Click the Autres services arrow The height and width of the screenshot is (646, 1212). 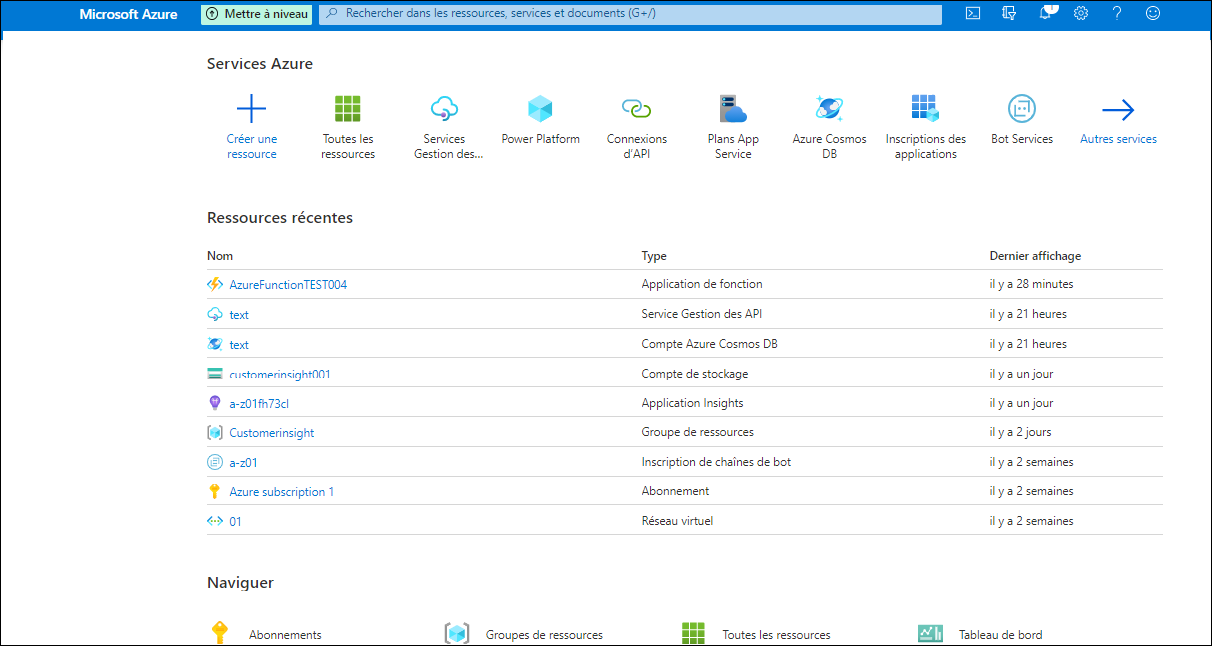1118,110
